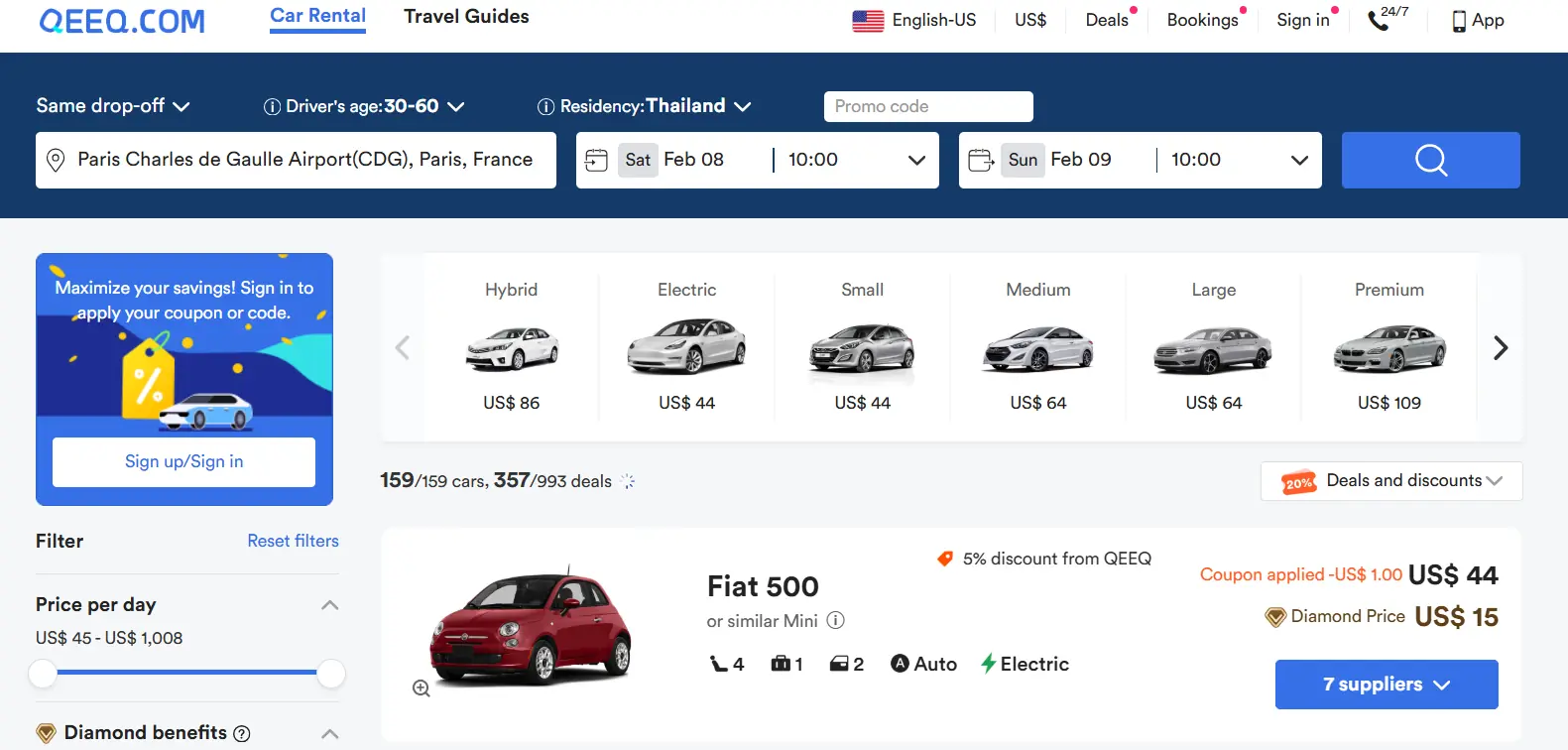This screenshot has height=750, width=1568.
Task: Select the Premium car category
Action: pyautogui.click(x=1389, y=346)
